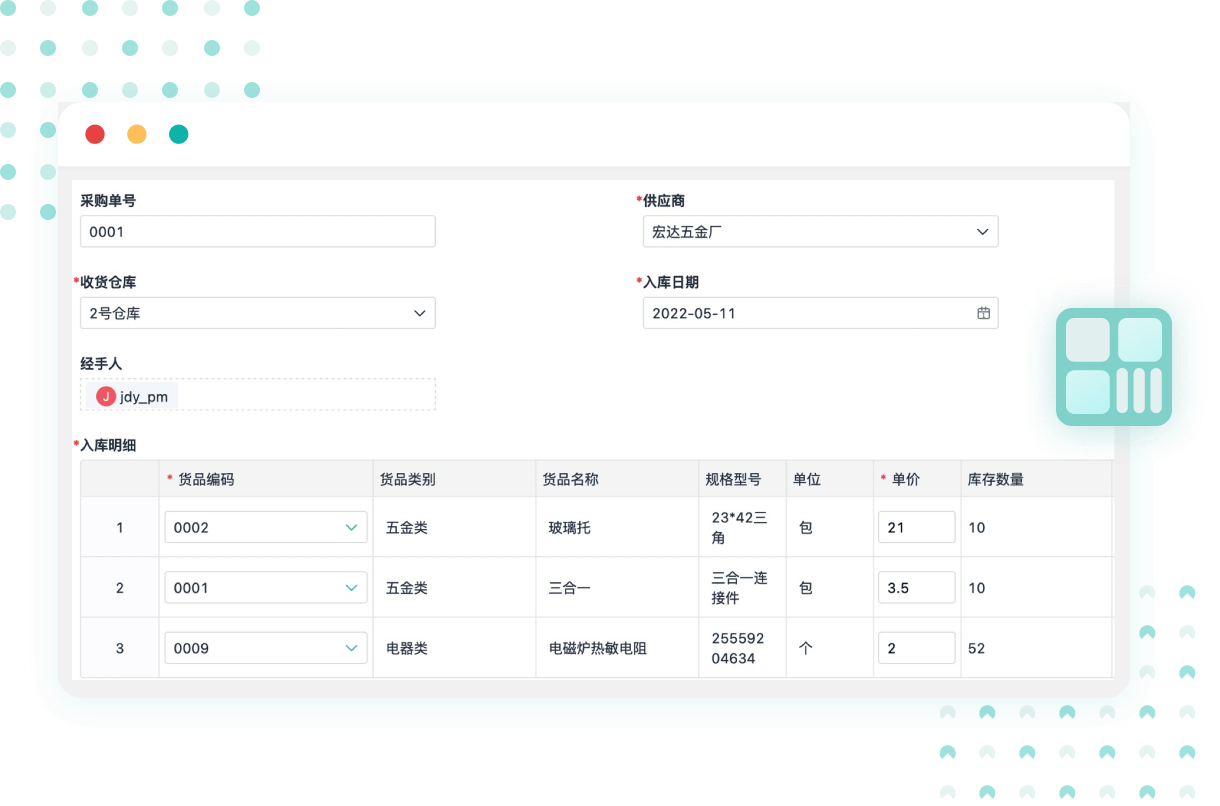Click the 单价 input with value 3.5
Viewport: 1220px width, 806px height.
[x=916, y=588]
